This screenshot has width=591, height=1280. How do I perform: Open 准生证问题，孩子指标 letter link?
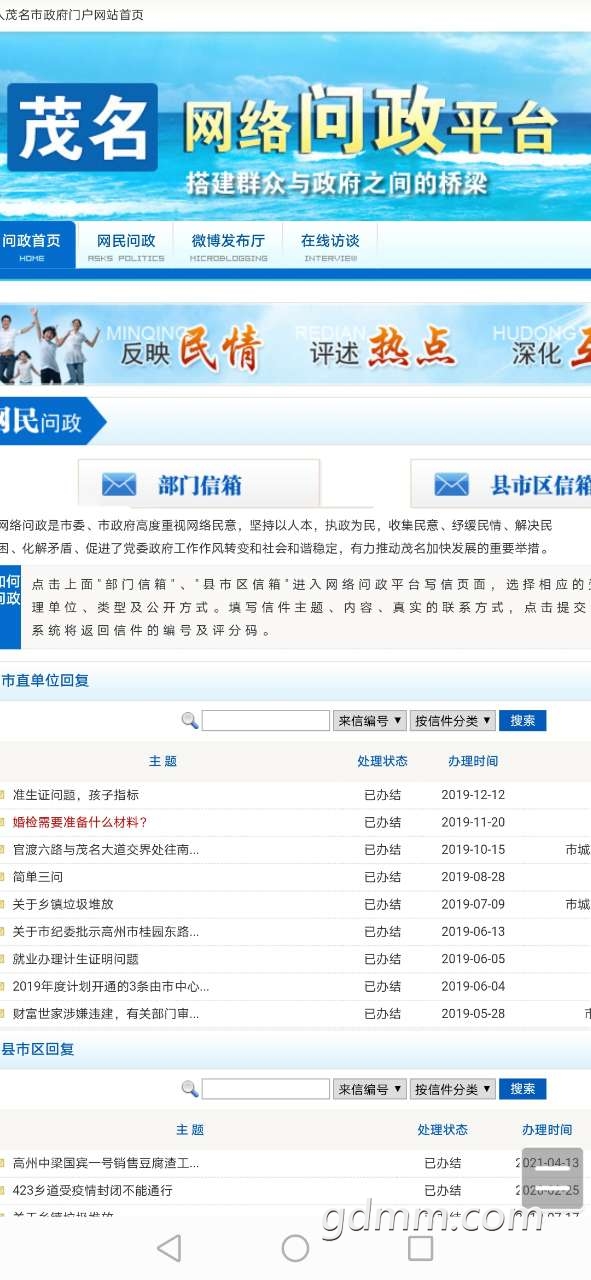click(76, 795)
